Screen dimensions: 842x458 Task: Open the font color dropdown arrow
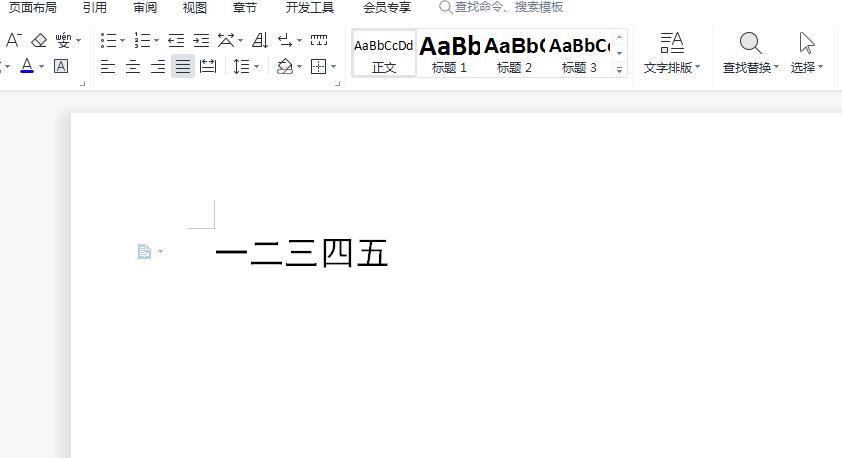[41, 67]
